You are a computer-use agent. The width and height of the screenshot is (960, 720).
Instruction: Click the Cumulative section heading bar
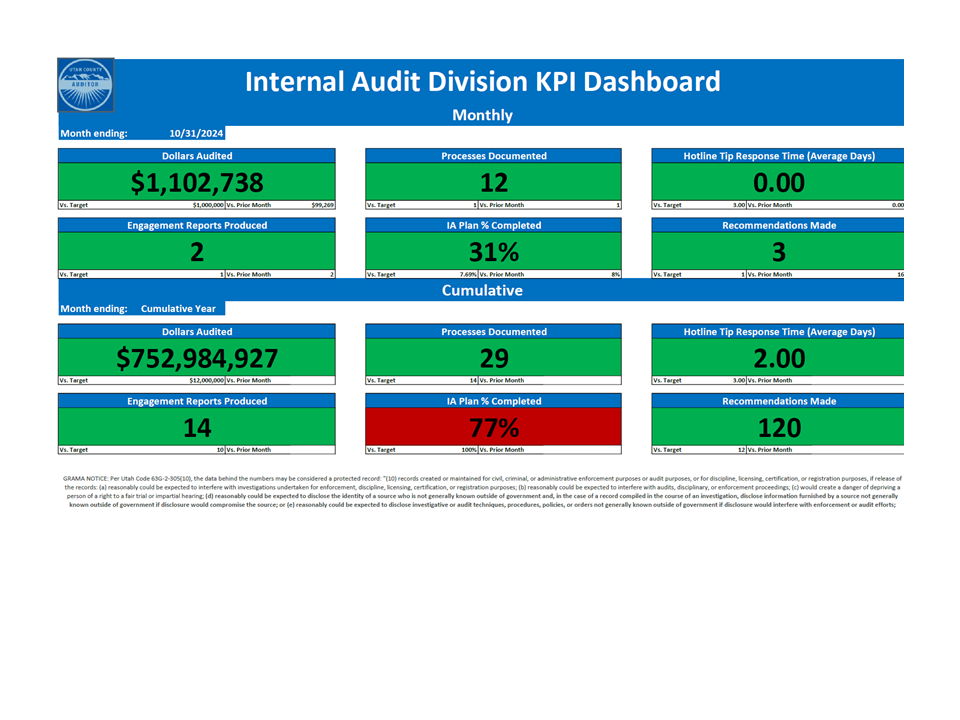point(482,290)
